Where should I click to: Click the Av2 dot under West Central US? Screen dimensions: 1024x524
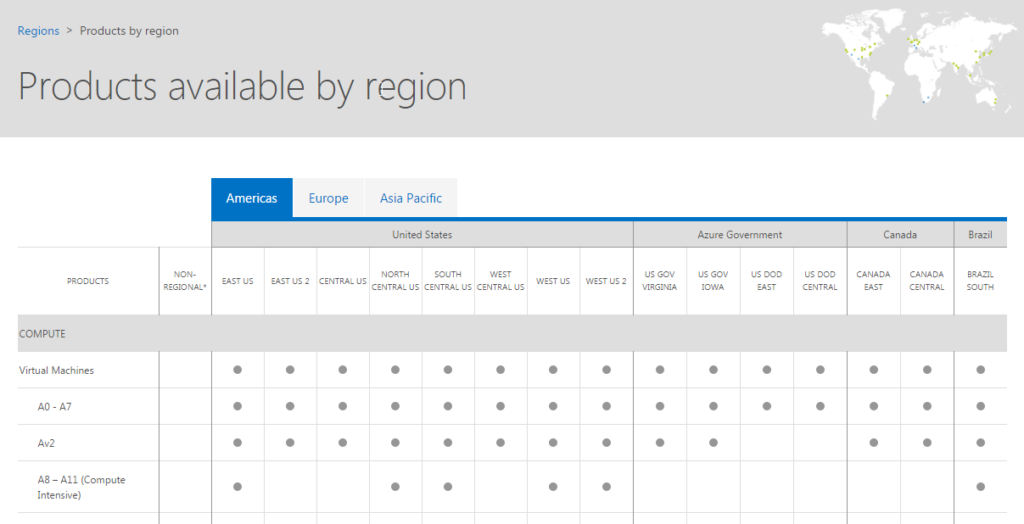500,443
